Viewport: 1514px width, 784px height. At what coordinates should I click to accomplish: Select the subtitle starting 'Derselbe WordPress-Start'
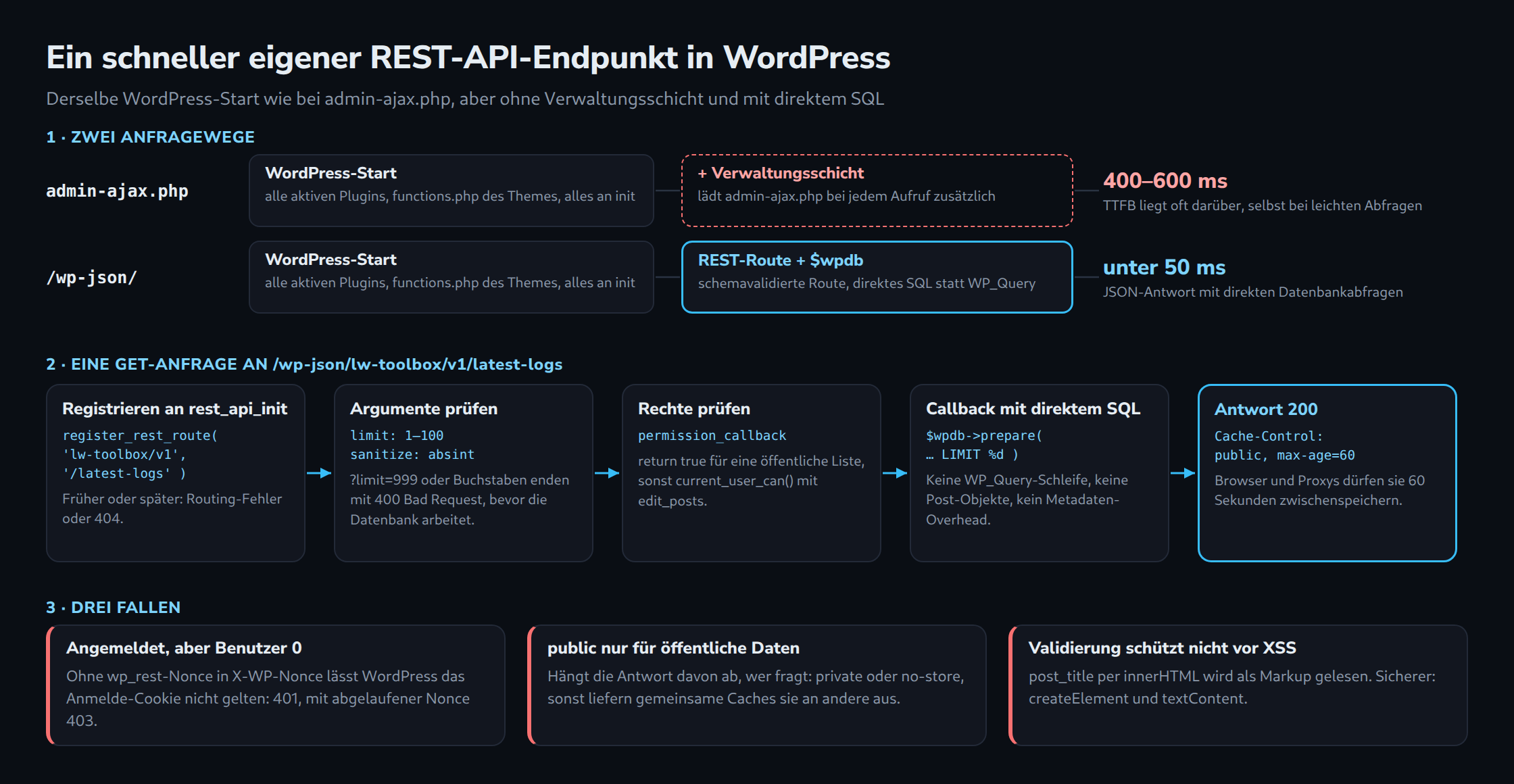[465, 99]
